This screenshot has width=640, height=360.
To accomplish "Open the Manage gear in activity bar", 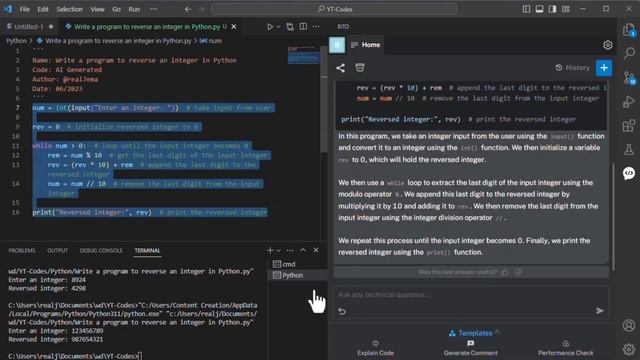I will click(629, 349).
